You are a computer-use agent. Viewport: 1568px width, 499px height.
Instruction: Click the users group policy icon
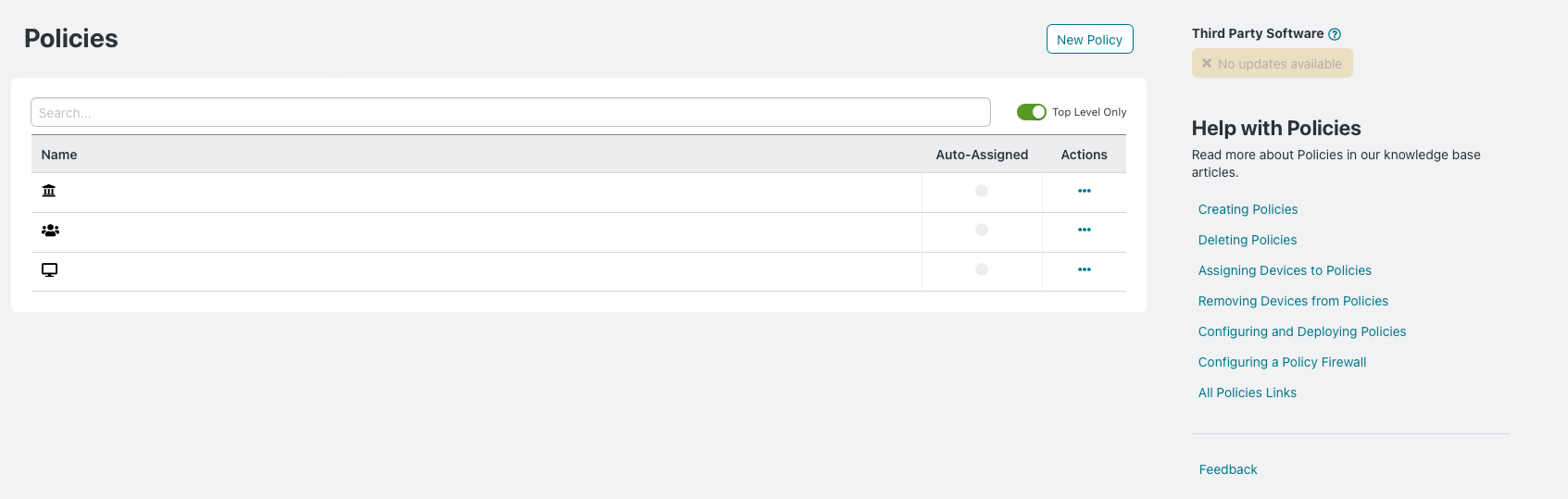tap(50, 231)
